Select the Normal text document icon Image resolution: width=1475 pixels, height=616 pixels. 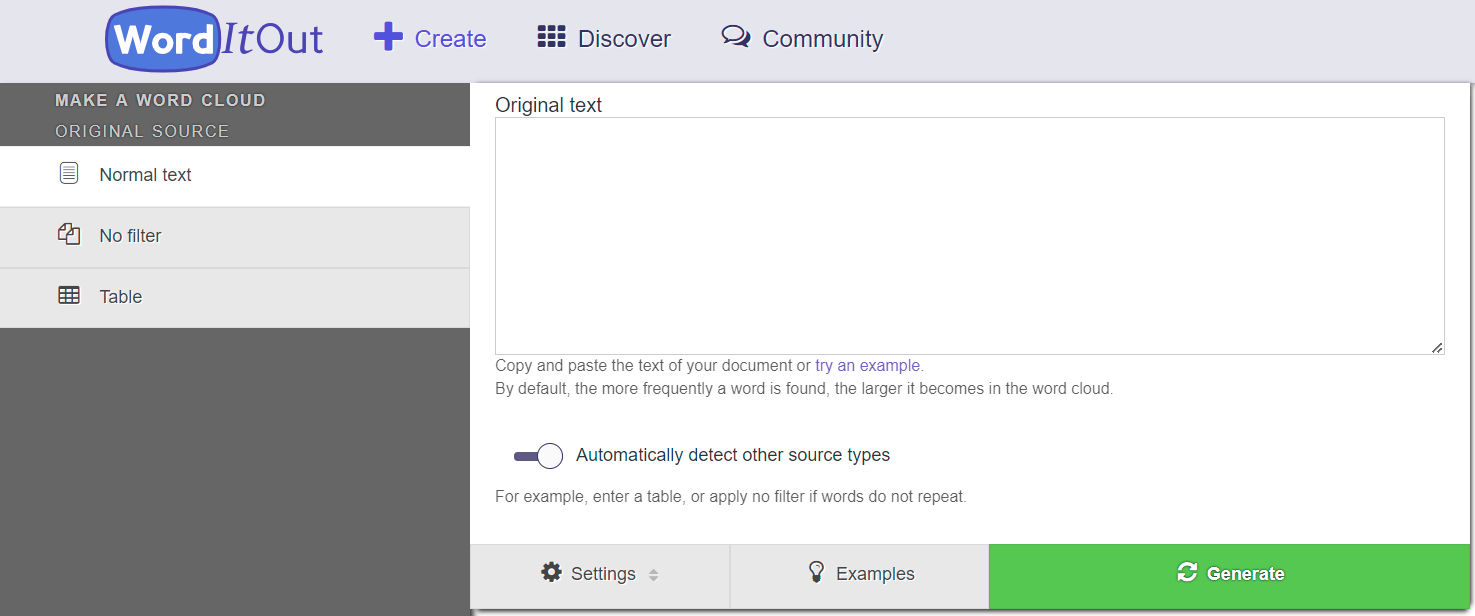click(68, 173)
